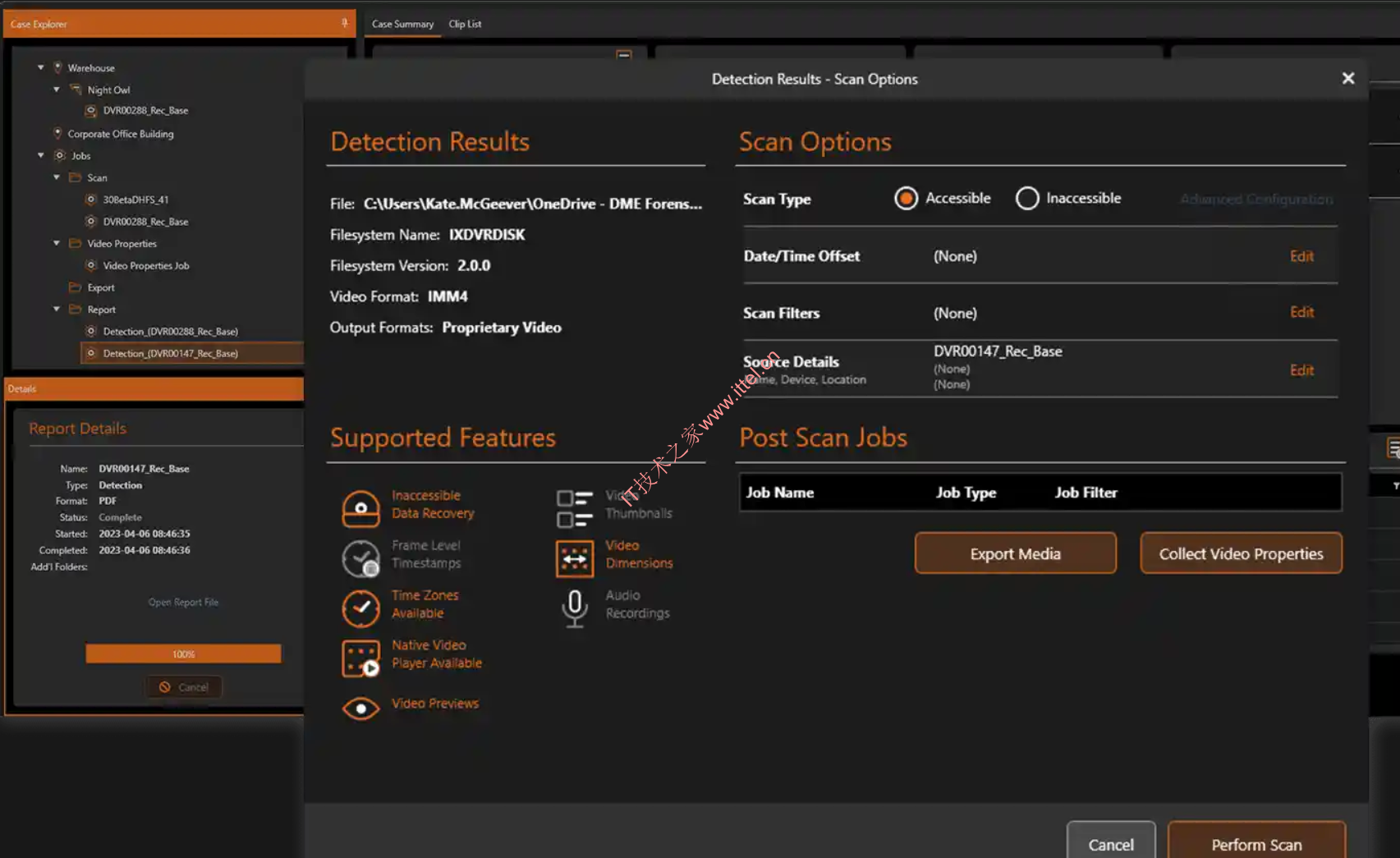This screenshot has width=1400, height=858.
Task: Click the Time Zones Available icon
Action: coord(360,608)
